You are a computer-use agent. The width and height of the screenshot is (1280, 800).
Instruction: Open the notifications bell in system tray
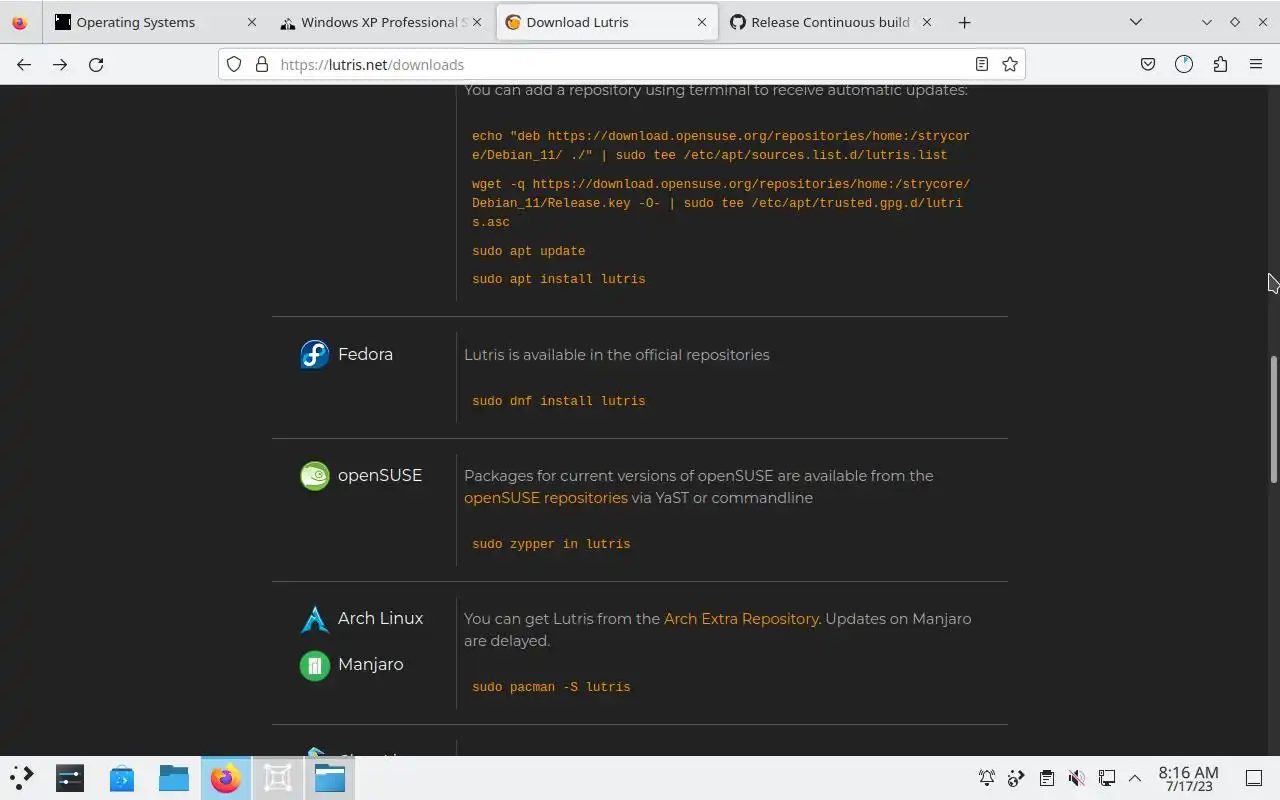tap(987, 778)
